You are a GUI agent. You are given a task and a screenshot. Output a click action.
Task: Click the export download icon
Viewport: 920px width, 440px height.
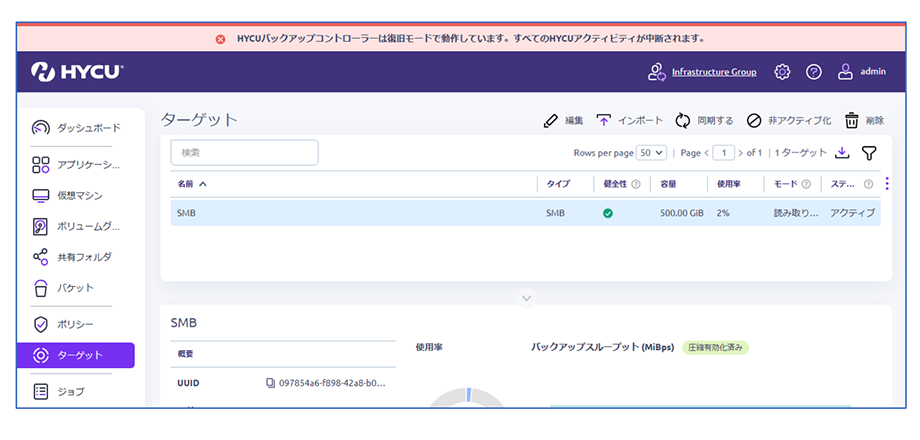click(x=842, y=153)
